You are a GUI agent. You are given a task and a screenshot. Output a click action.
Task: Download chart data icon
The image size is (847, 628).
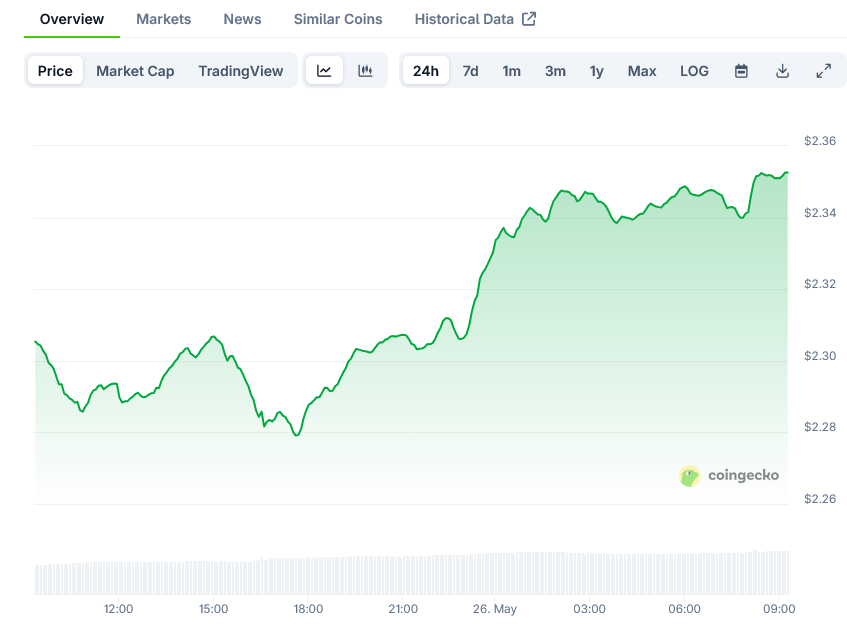click(x=782, y=71)
